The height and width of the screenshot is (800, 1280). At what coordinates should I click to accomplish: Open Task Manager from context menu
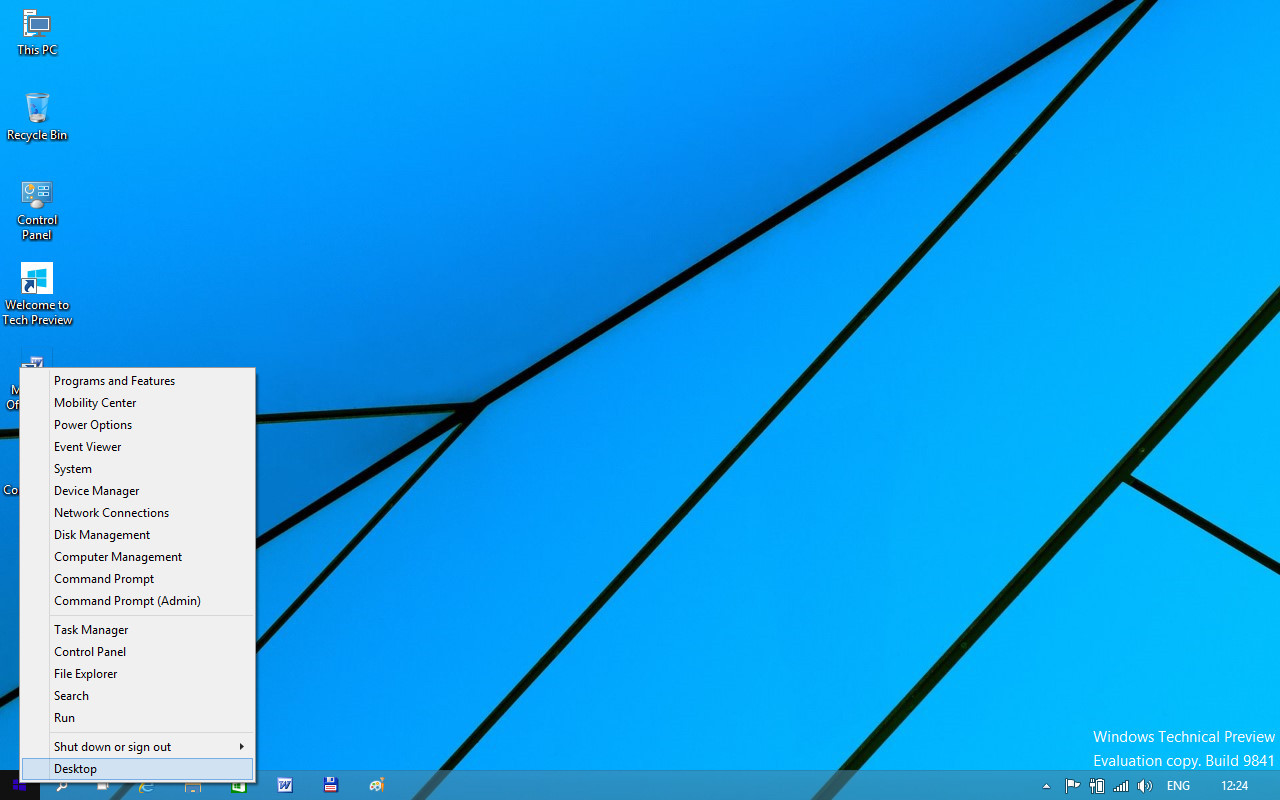[x=91, y=630]
